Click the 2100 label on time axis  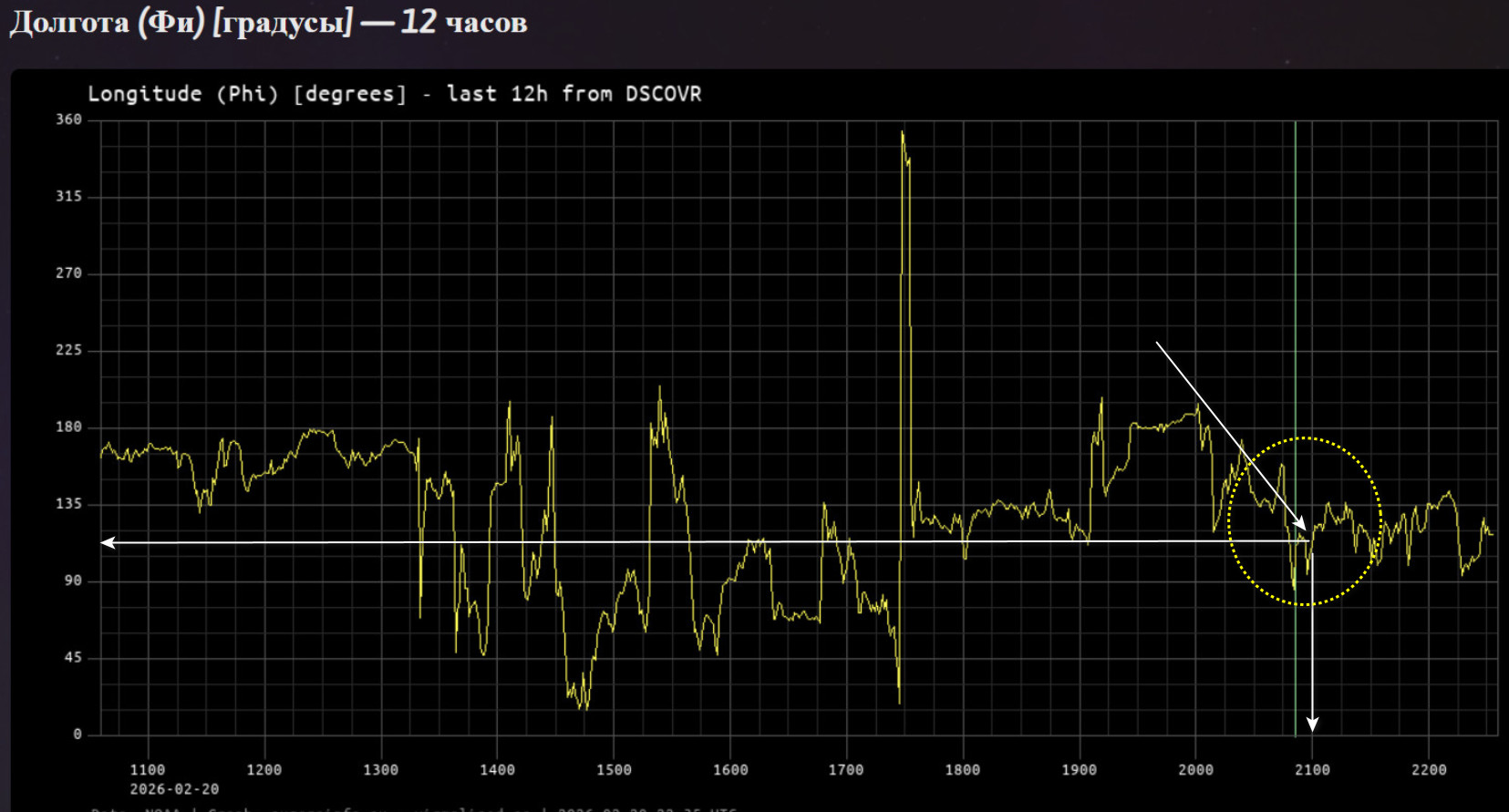pos(1312,770)
